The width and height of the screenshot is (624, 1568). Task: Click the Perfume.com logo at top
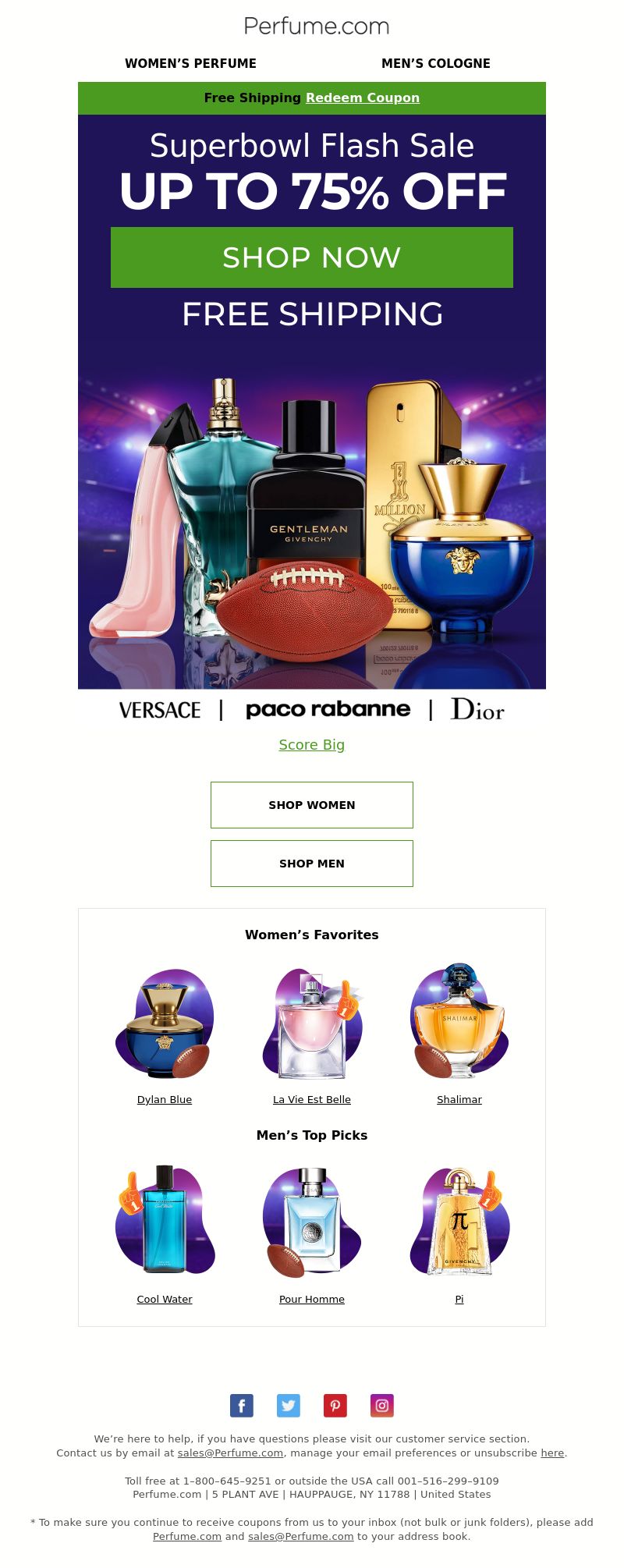(317, 27)
